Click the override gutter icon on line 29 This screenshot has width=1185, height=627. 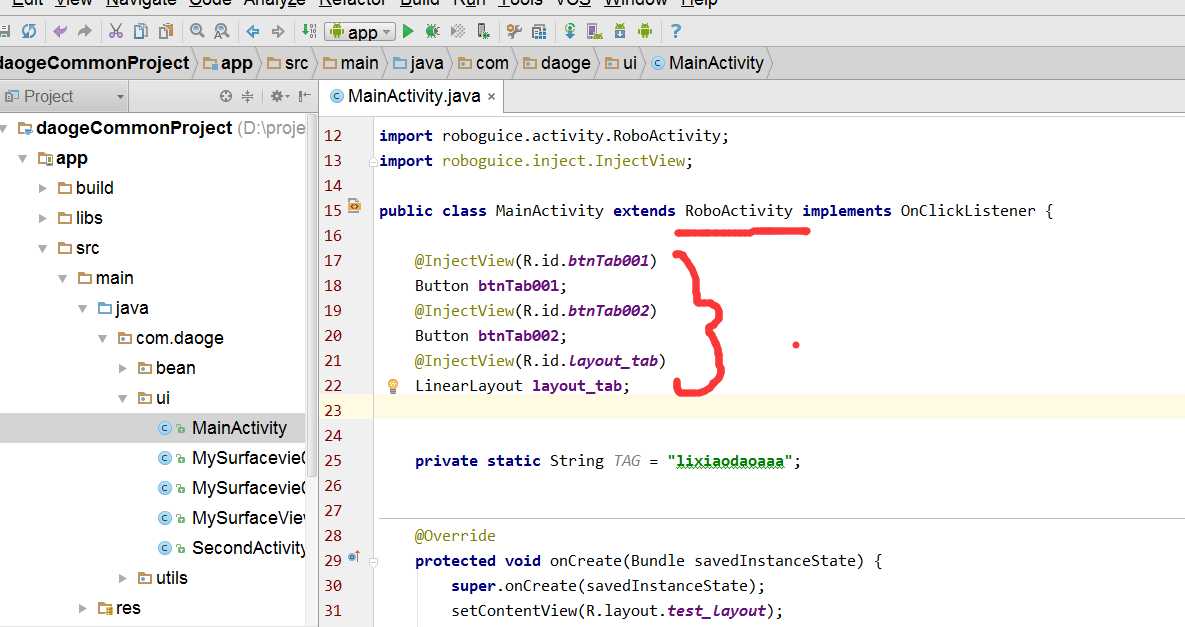(x=354, y=558)
